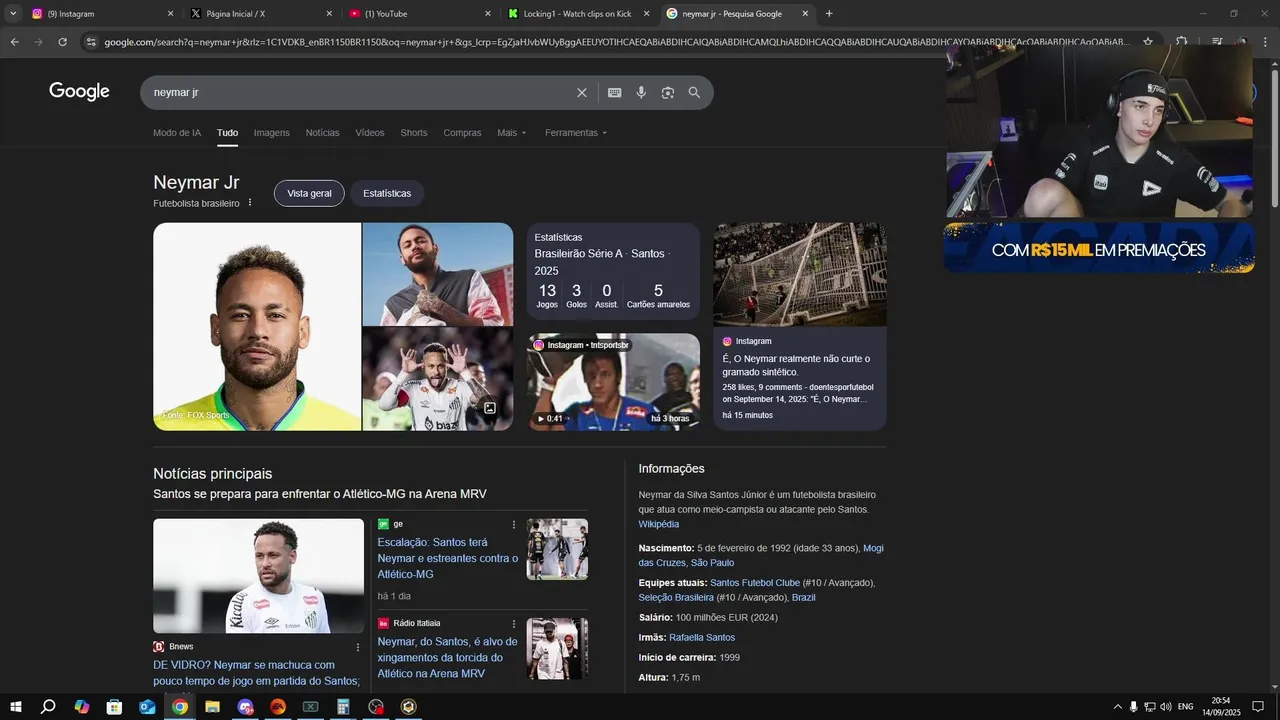Bookmark this page with the star icon

click(x=1148, y=42)
